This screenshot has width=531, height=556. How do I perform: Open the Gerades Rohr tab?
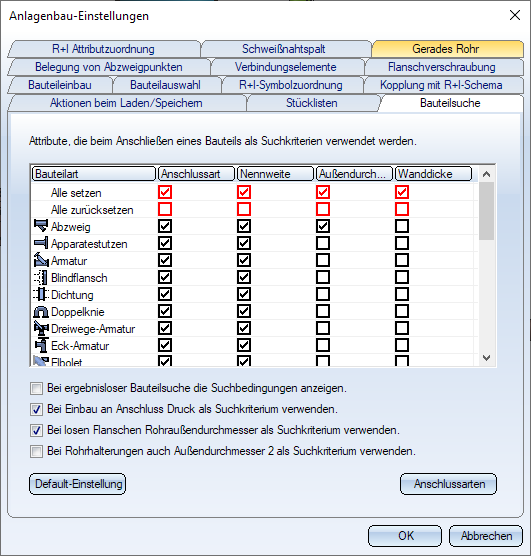pyautogui.click(x=446, y=49)
